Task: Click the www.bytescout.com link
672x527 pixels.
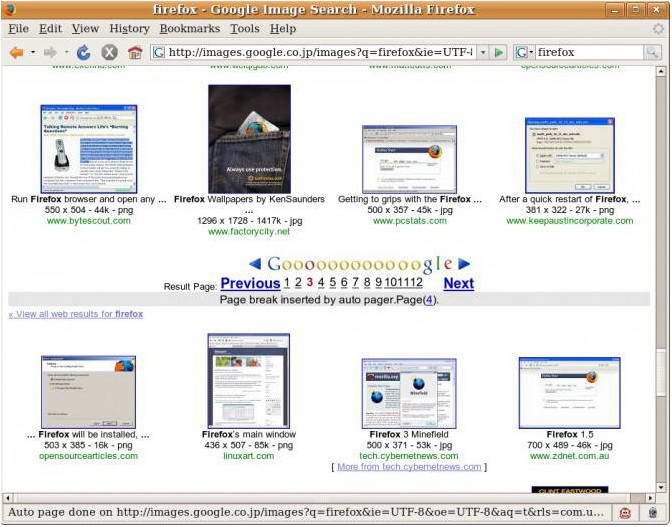Action: pyautogui.click(x=89, y=221)
